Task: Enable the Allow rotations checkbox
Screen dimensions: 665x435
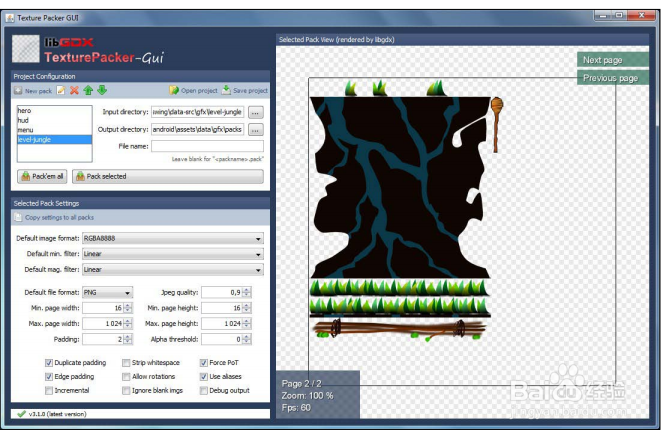Action: click(x=126, y=377)
